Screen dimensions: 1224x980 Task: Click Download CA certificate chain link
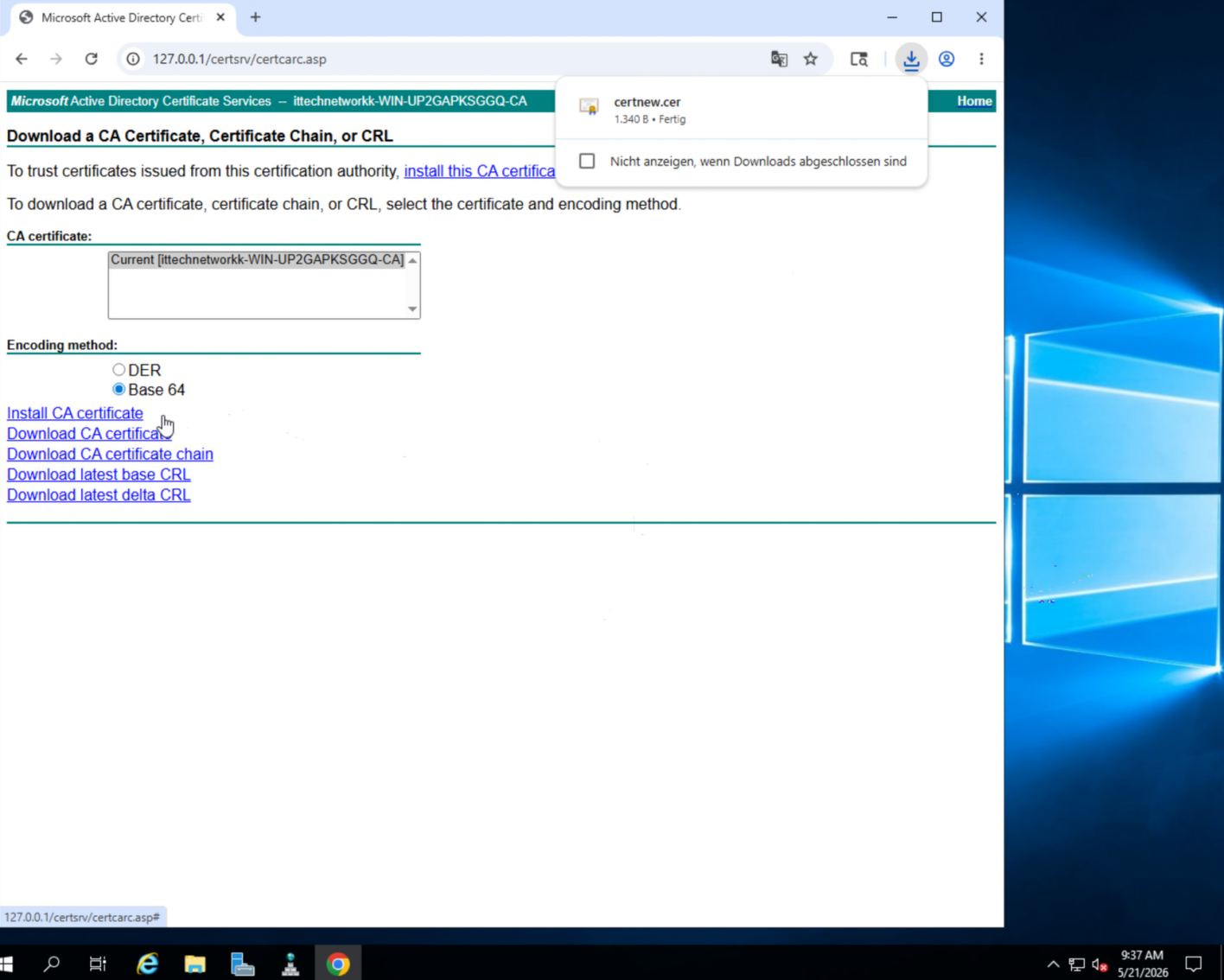(x=110, y=454)
